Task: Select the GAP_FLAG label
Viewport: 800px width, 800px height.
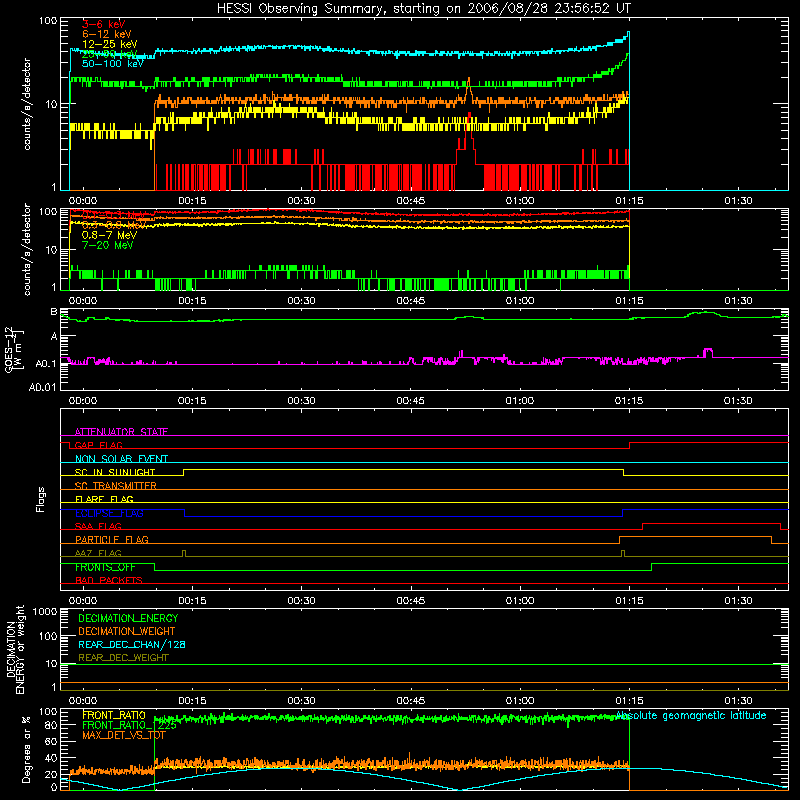Action: (x=98, y=445)
